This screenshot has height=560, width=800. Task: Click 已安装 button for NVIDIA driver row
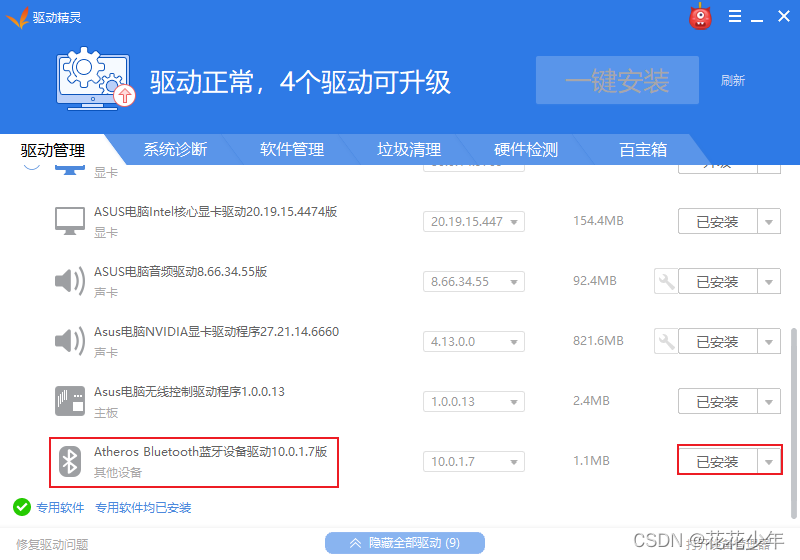(718, 342)
